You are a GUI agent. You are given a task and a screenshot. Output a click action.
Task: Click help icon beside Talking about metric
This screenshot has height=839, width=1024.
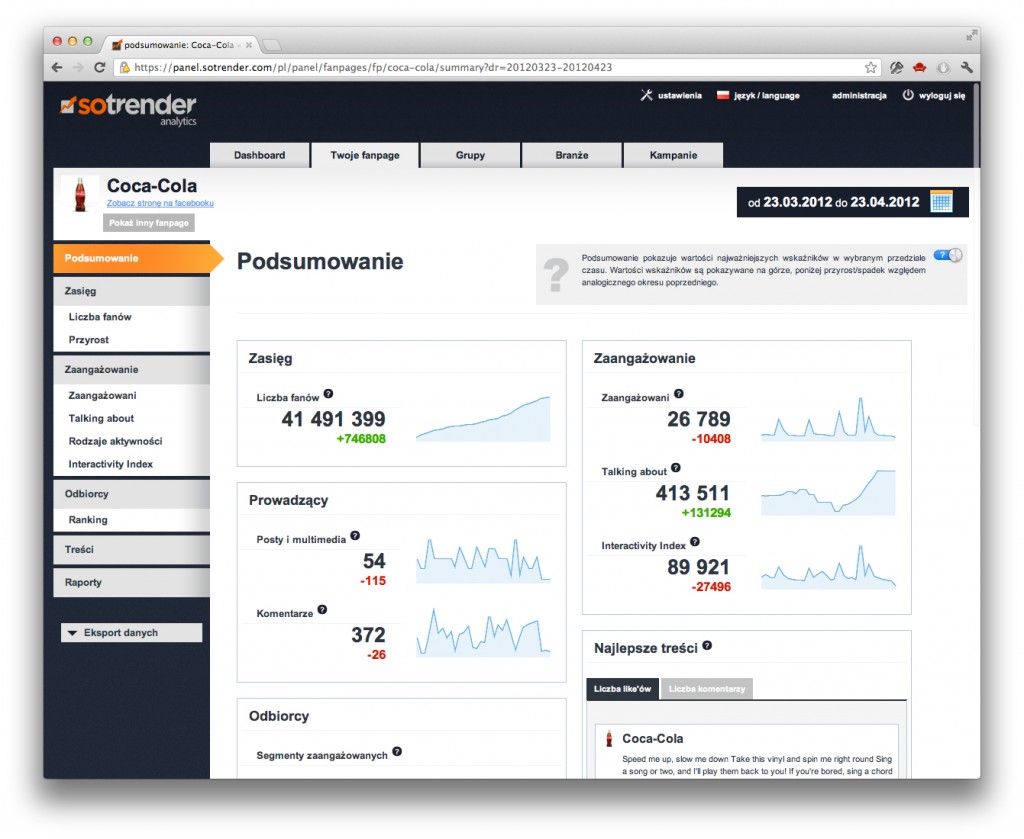pos(676,468)
